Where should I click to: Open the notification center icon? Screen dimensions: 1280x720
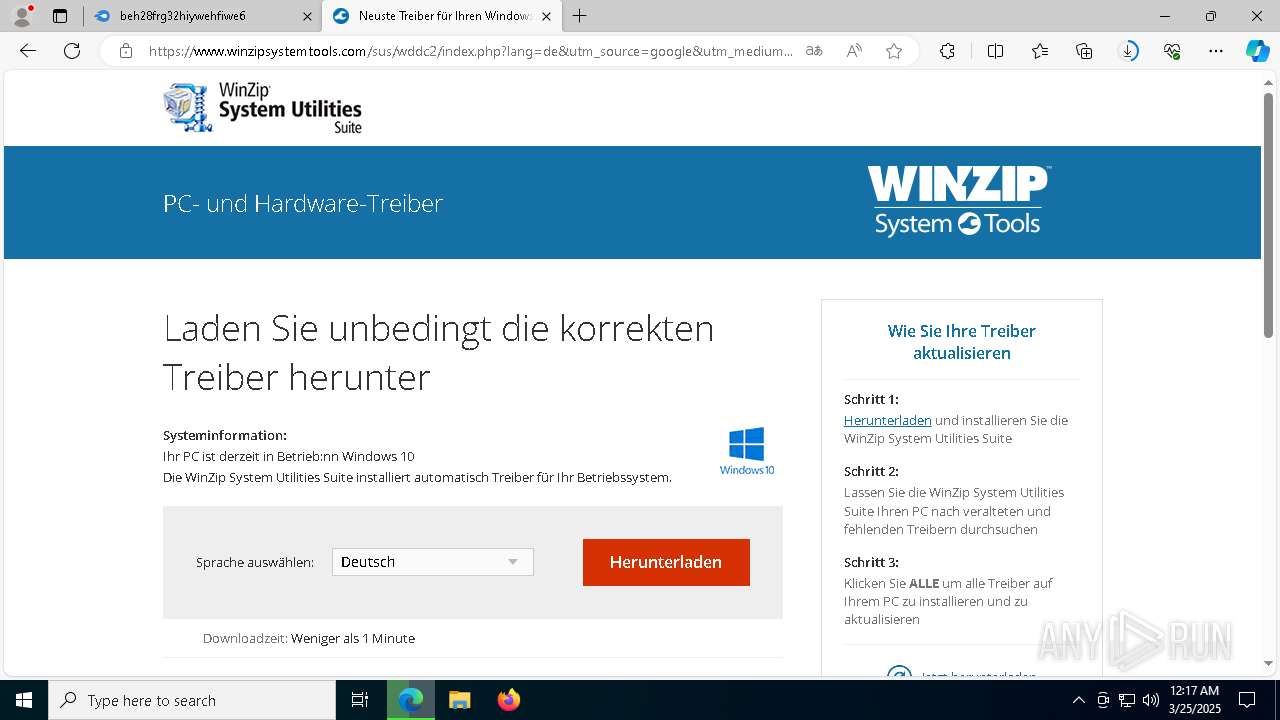1247,700
